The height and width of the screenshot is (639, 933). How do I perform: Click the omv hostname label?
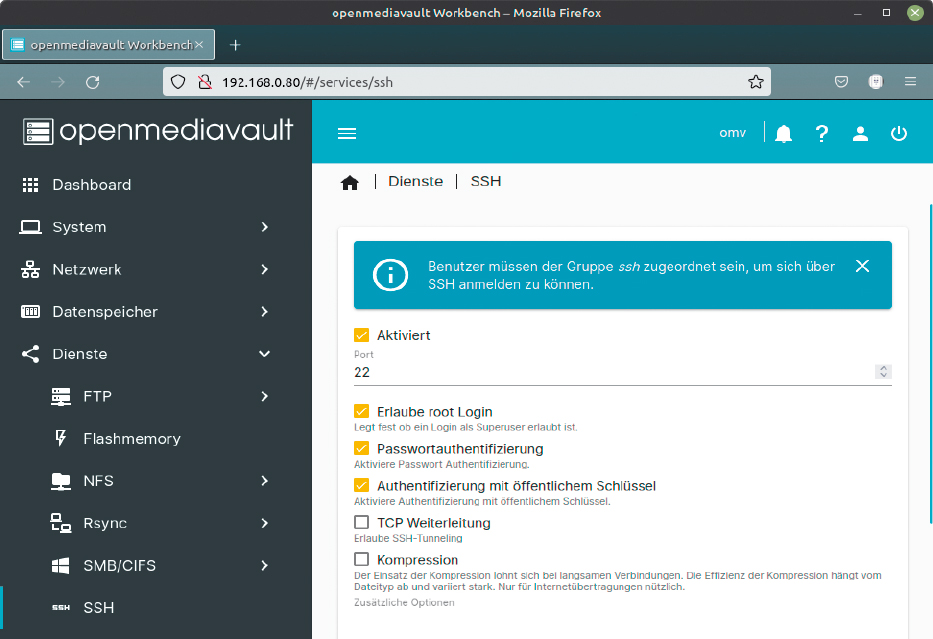(732, 133)
